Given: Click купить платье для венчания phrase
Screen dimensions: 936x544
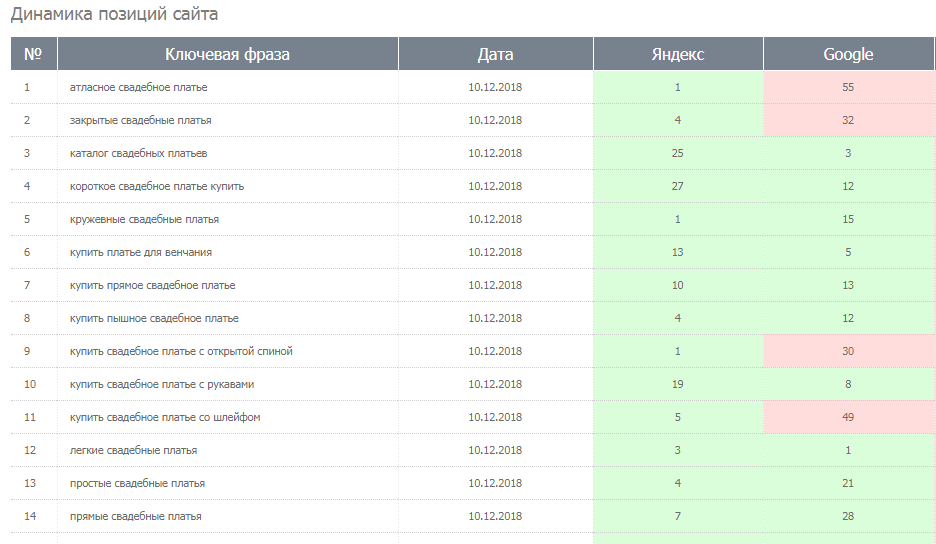Looking at the screenshot, I should pyautogui.click(x=141, y=252).
